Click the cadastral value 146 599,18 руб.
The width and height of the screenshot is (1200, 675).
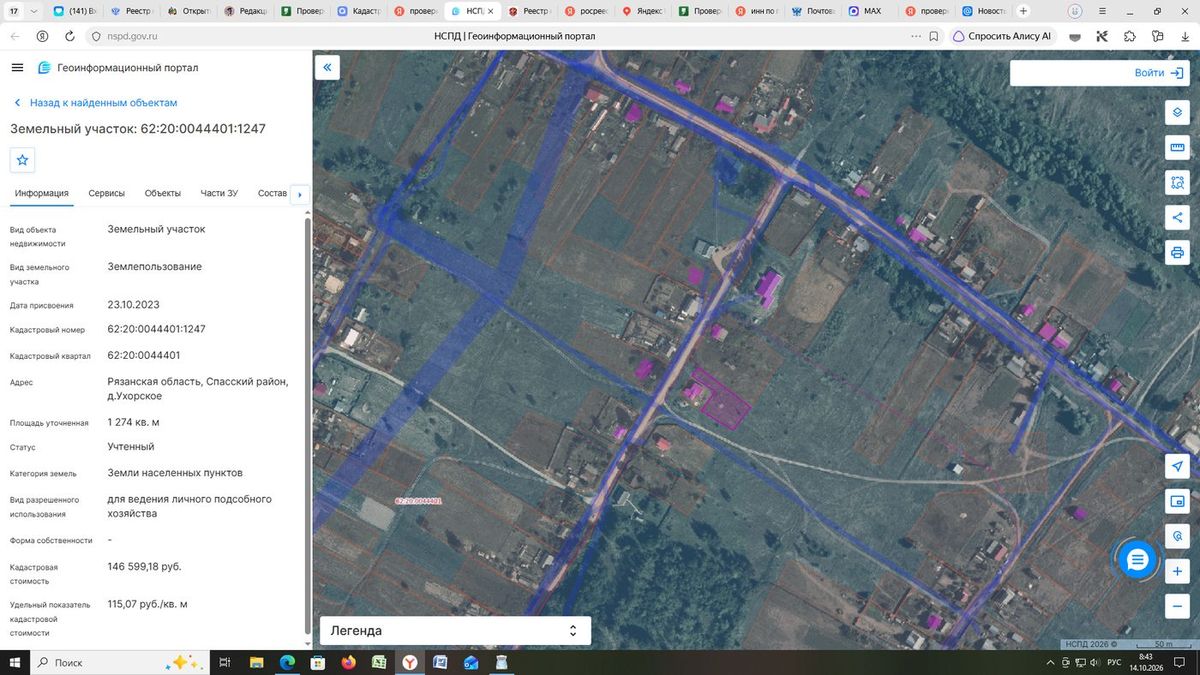coord(144,566)
